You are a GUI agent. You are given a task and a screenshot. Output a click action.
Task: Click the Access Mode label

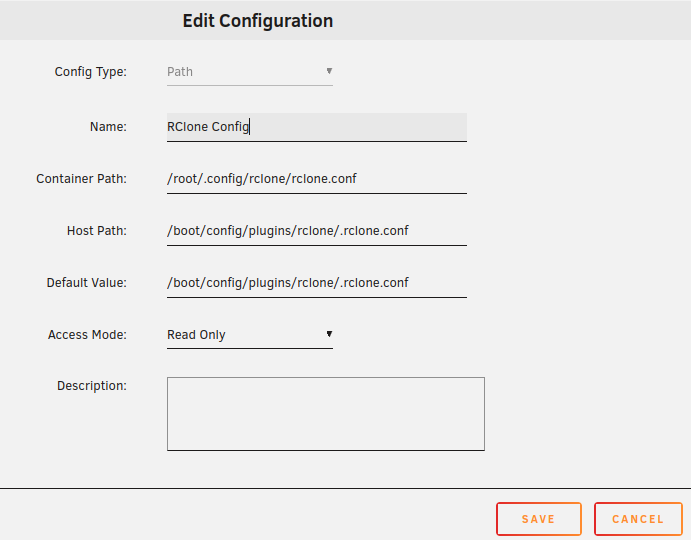point(87,335)
